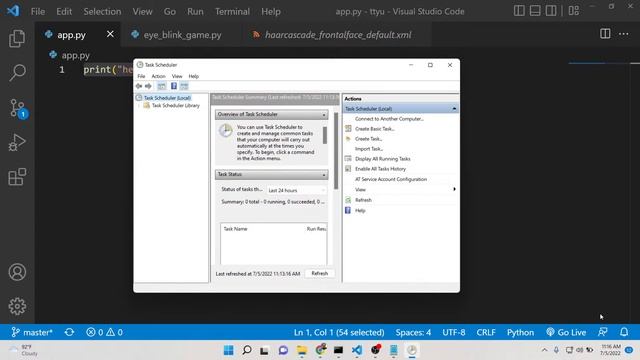Click Synchronize Changes icon in status bar

(69, 332)
